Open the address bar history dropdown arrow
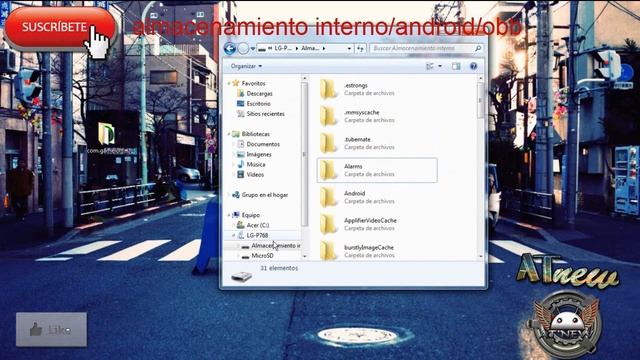Screen dimensions: 640x360 pyautogui.click(x=349, y=49)
